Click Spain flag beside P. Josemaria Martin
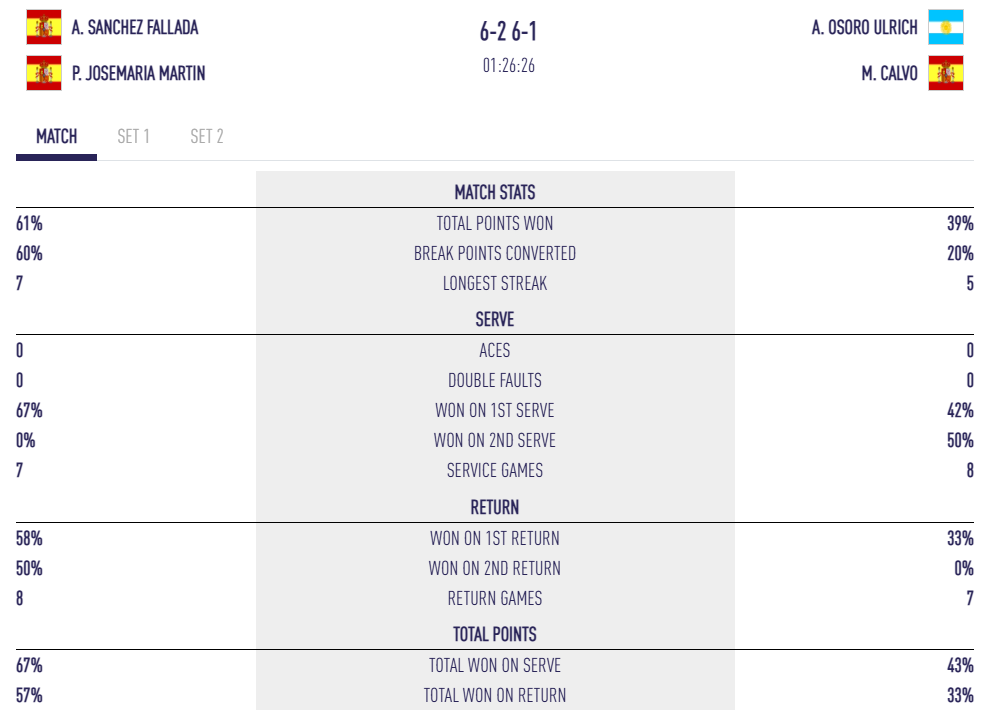Viewport: 990px width, 726px height. pyautogui.click(x=43, y=73)
